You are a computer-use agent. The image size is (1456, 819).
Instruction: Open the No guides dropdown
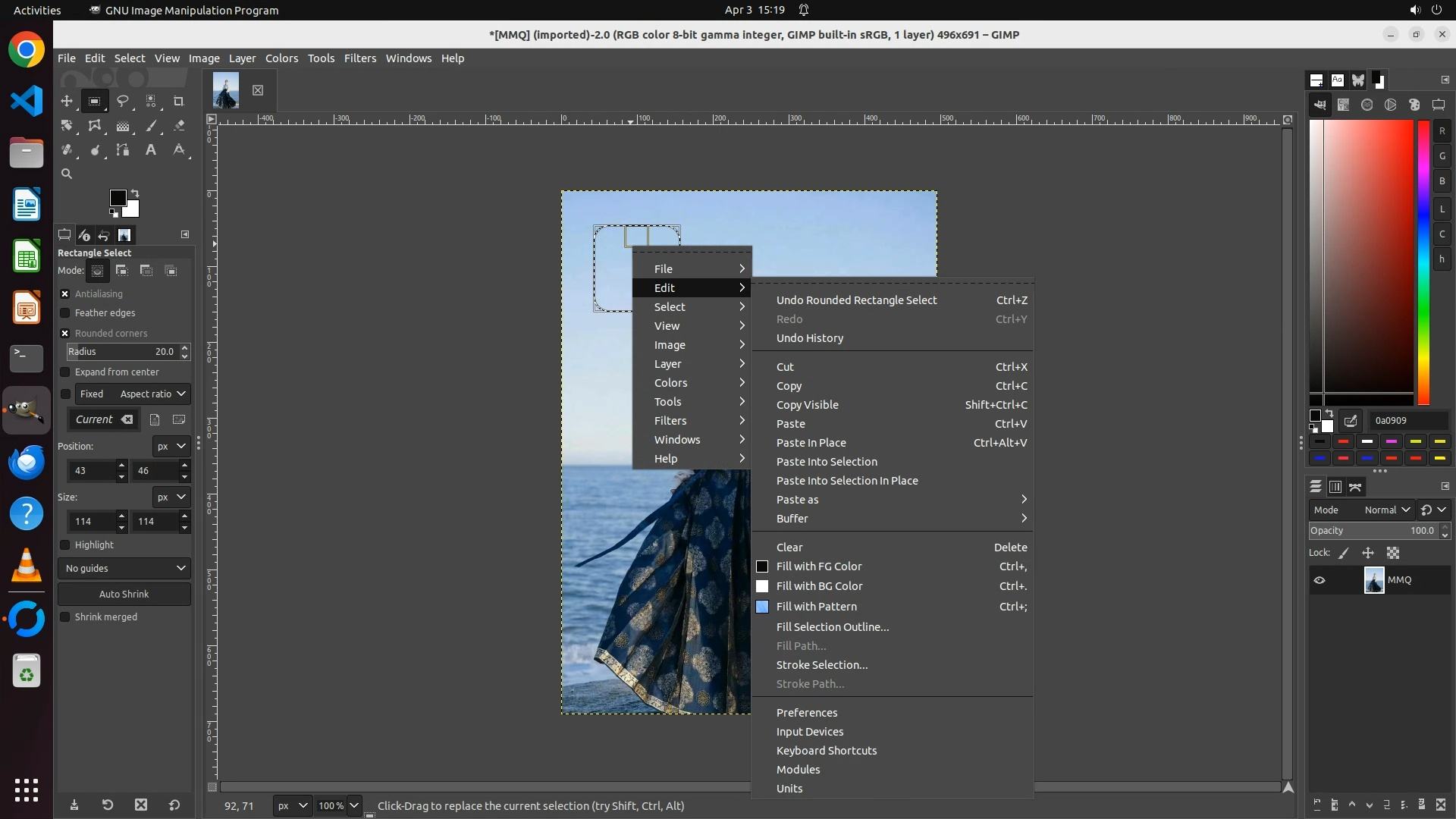124,568
